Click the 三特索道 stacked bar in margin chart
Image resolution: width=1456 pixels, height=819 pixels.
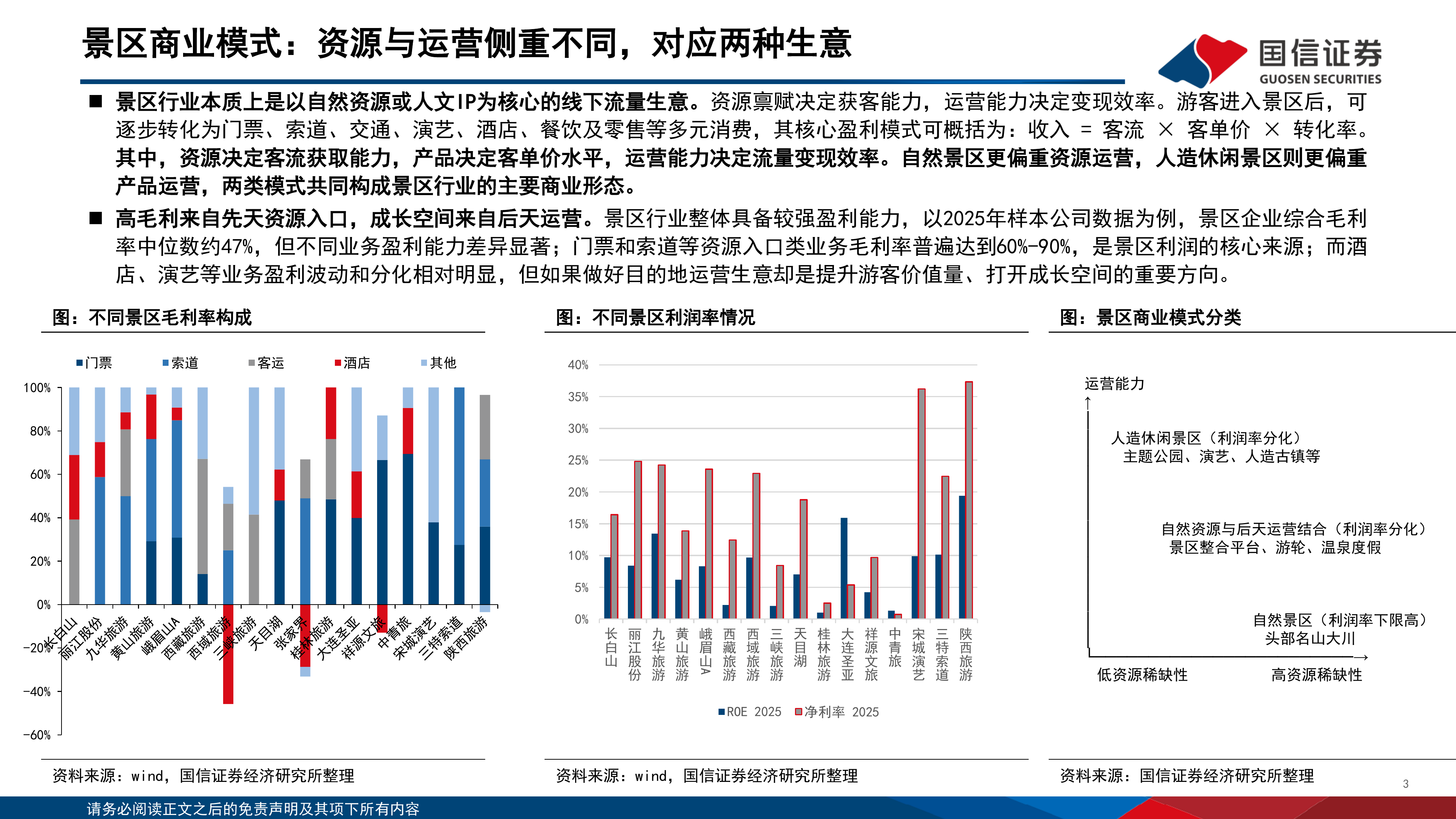tap(459, 496)
